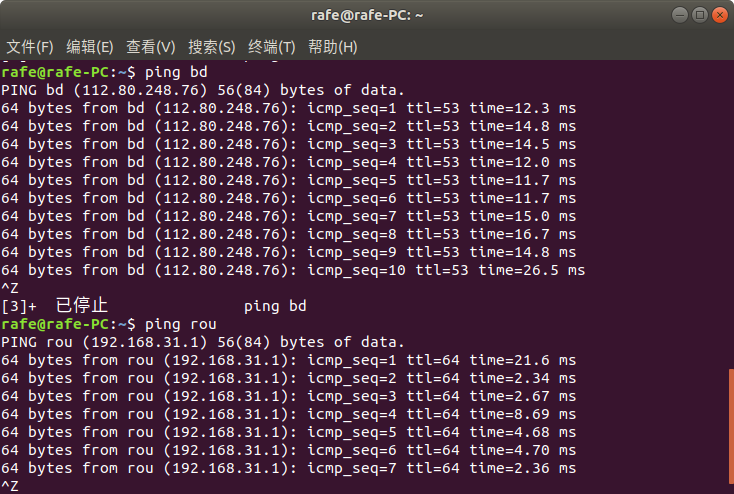Minimize the terminal window
This screenshot has height=494, width=734.
pos(679,15)
